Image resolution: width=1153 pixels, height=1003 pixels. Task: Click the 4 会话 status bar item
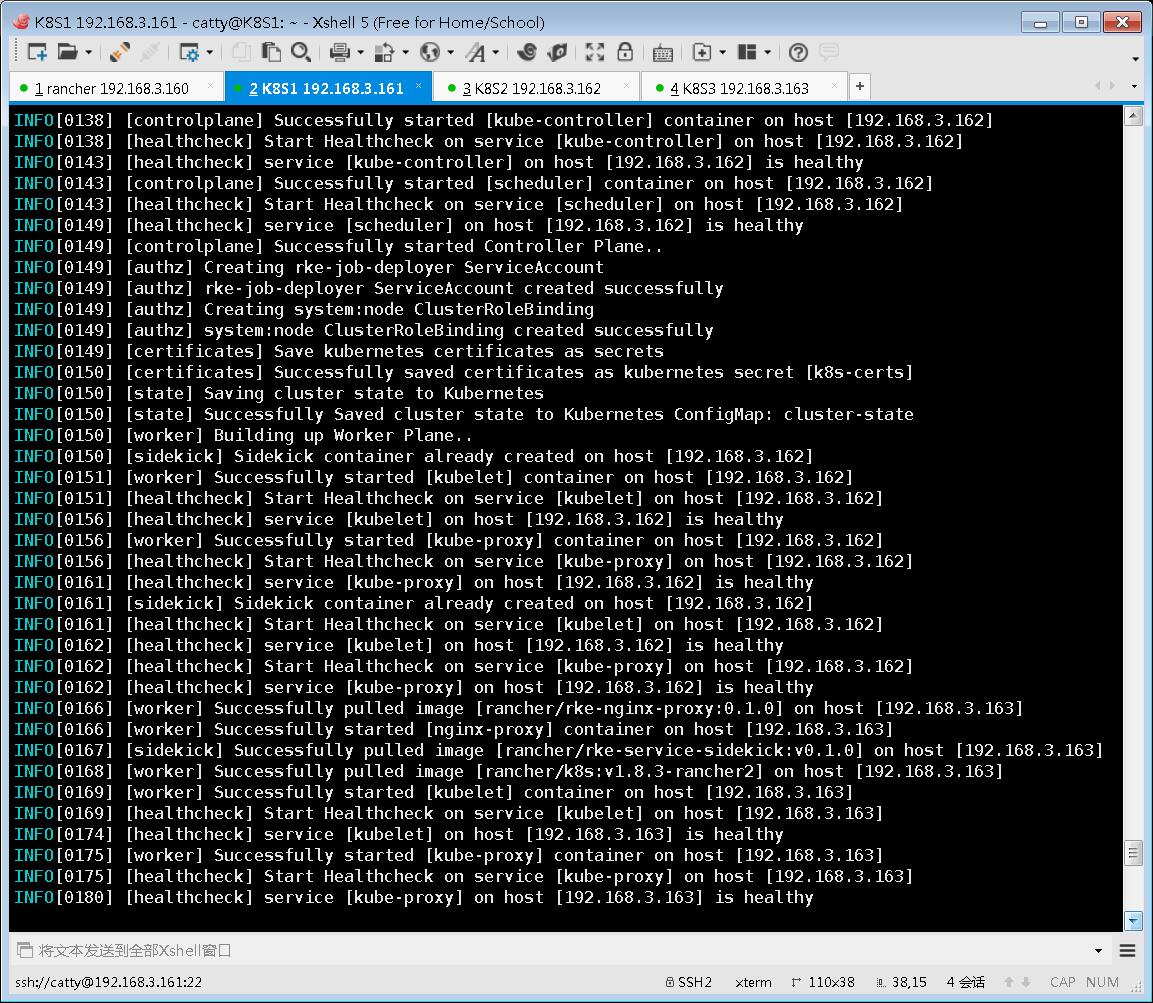[x=965, y=982]
